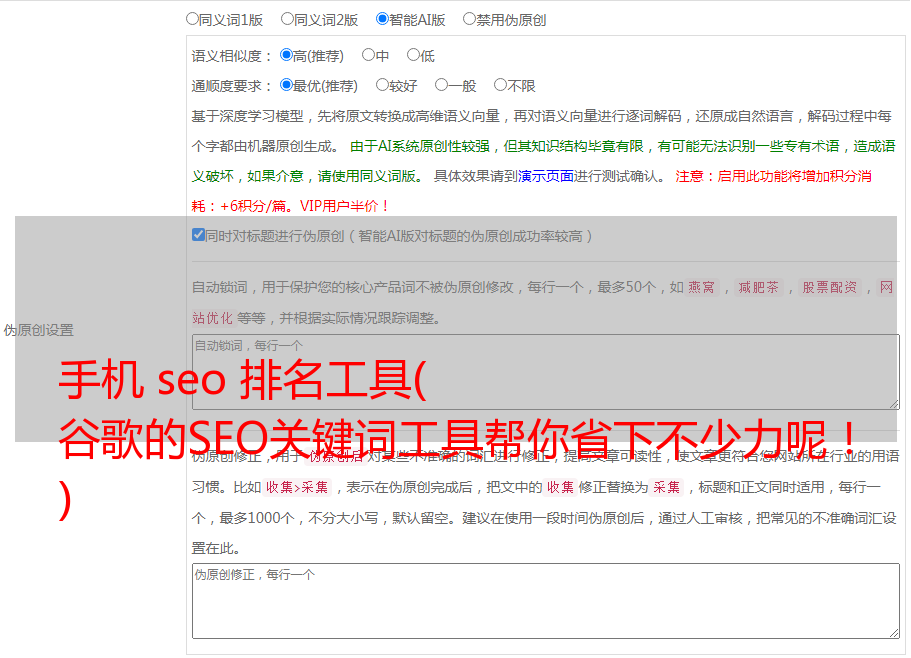Viewport: 911px width, 658px height.
Task: Click the example keyword 减肥茶
Action: pos(759,287)
